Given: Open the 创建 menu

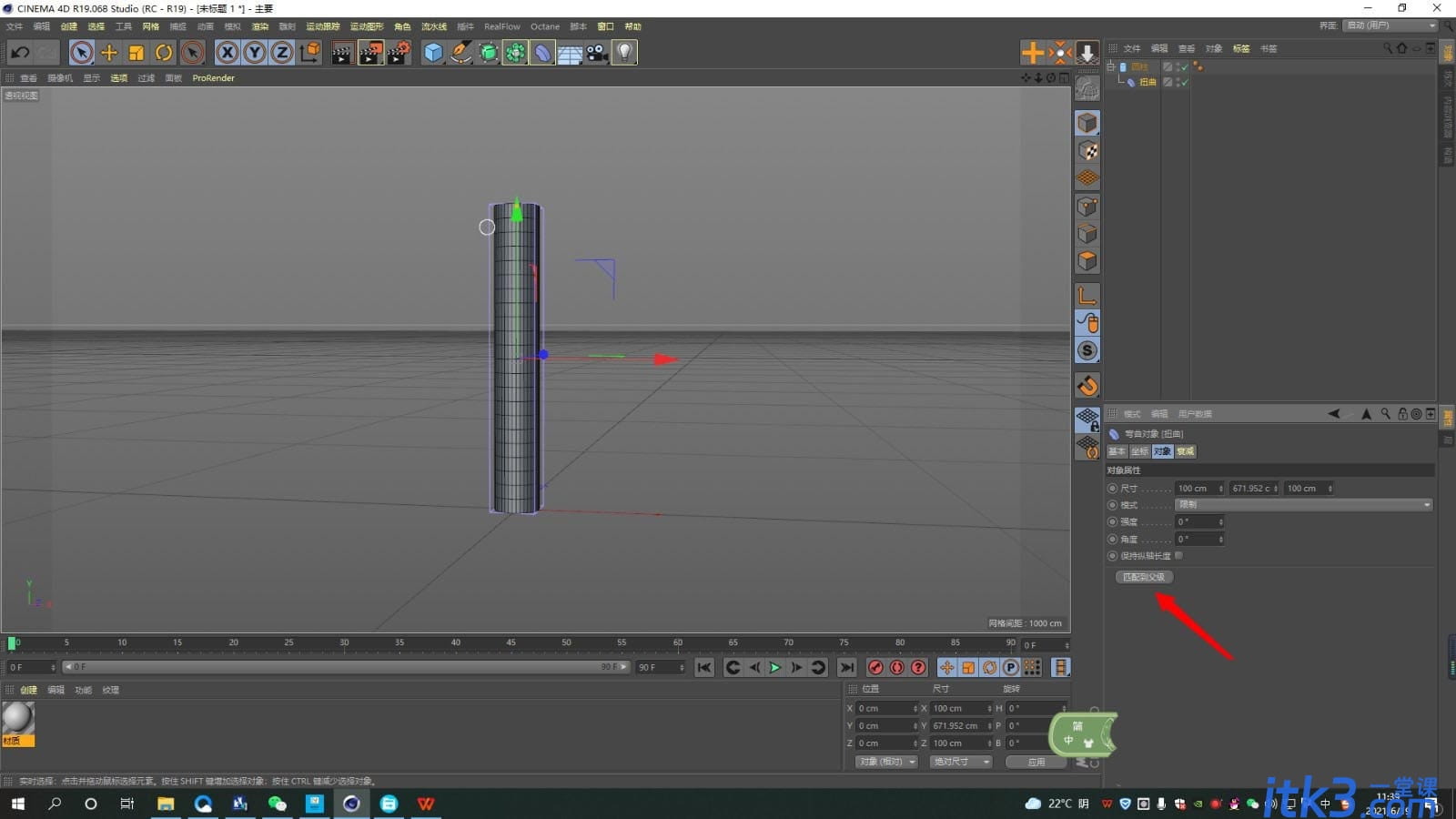Looking at the screenshot, I should click(69, 26).
